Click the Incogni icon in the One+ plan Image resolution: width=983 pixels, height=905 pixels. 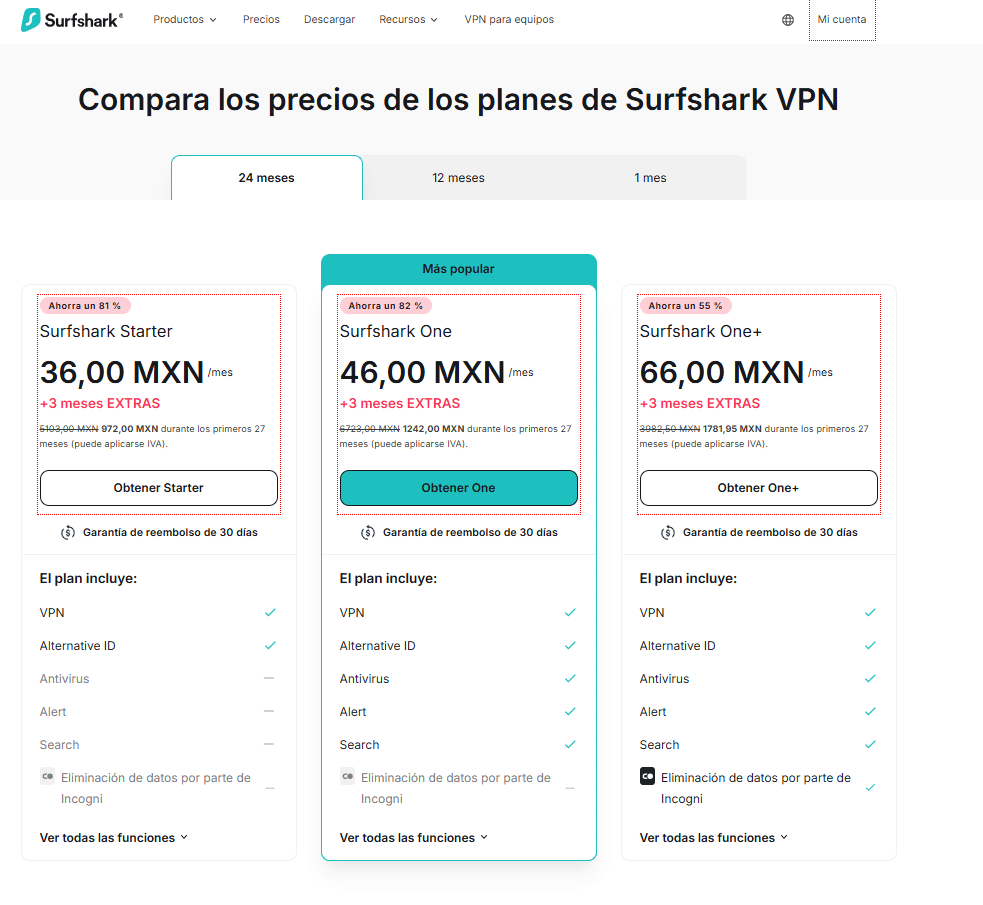tap(647, 777)
